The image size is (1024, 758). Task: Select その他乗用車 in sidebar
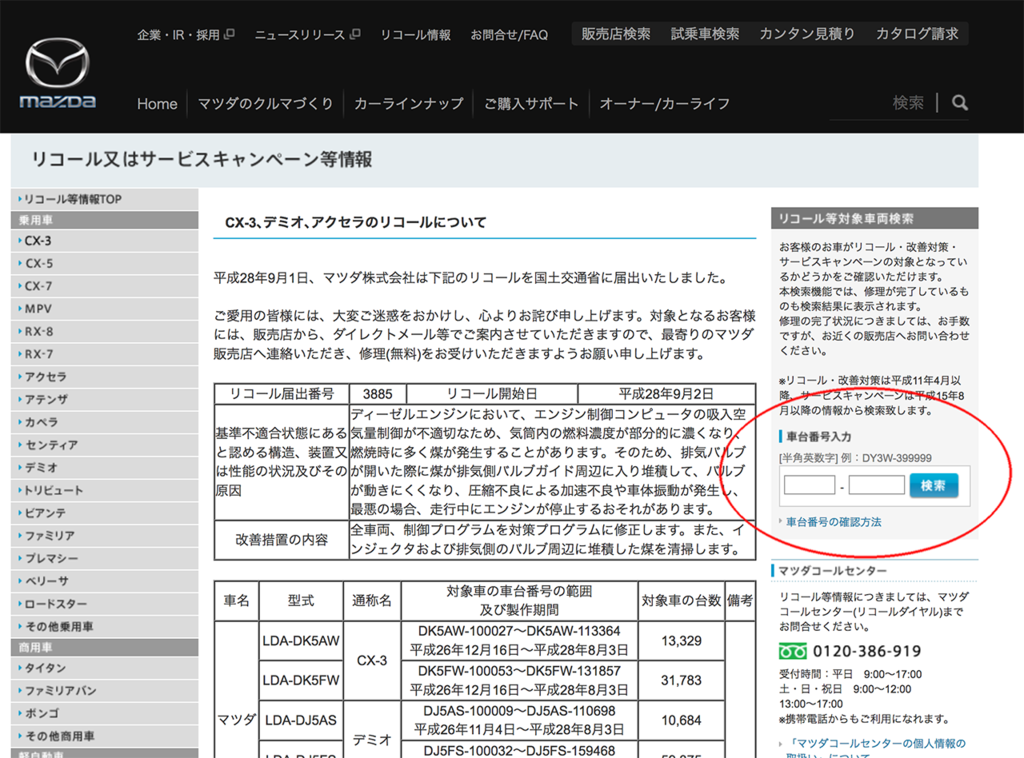pyautogui.click(x=104, y=627)
